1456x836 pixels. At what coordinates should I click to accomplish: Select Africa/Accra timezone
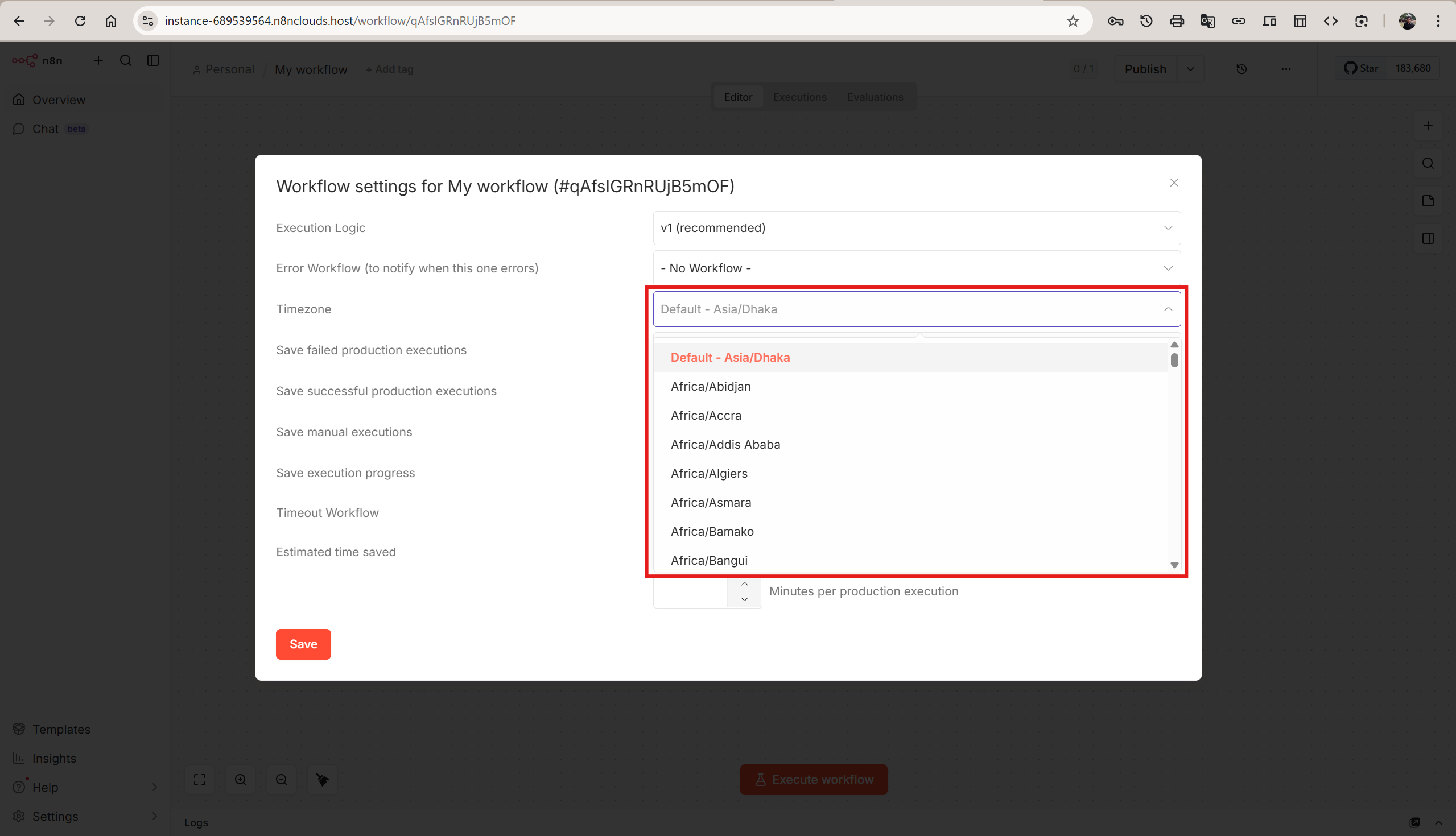tap(910, 415)
